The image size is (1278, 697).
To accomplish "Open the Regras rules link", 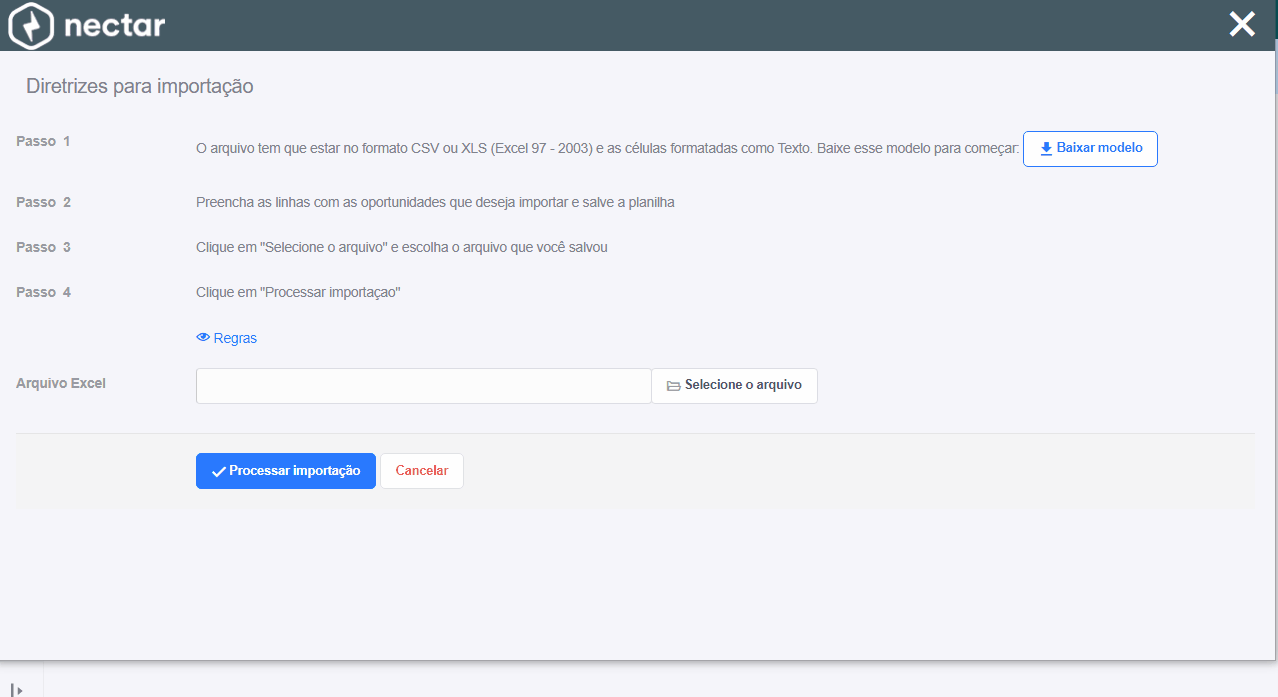I will pyautogui.click(x=227, y=338).
